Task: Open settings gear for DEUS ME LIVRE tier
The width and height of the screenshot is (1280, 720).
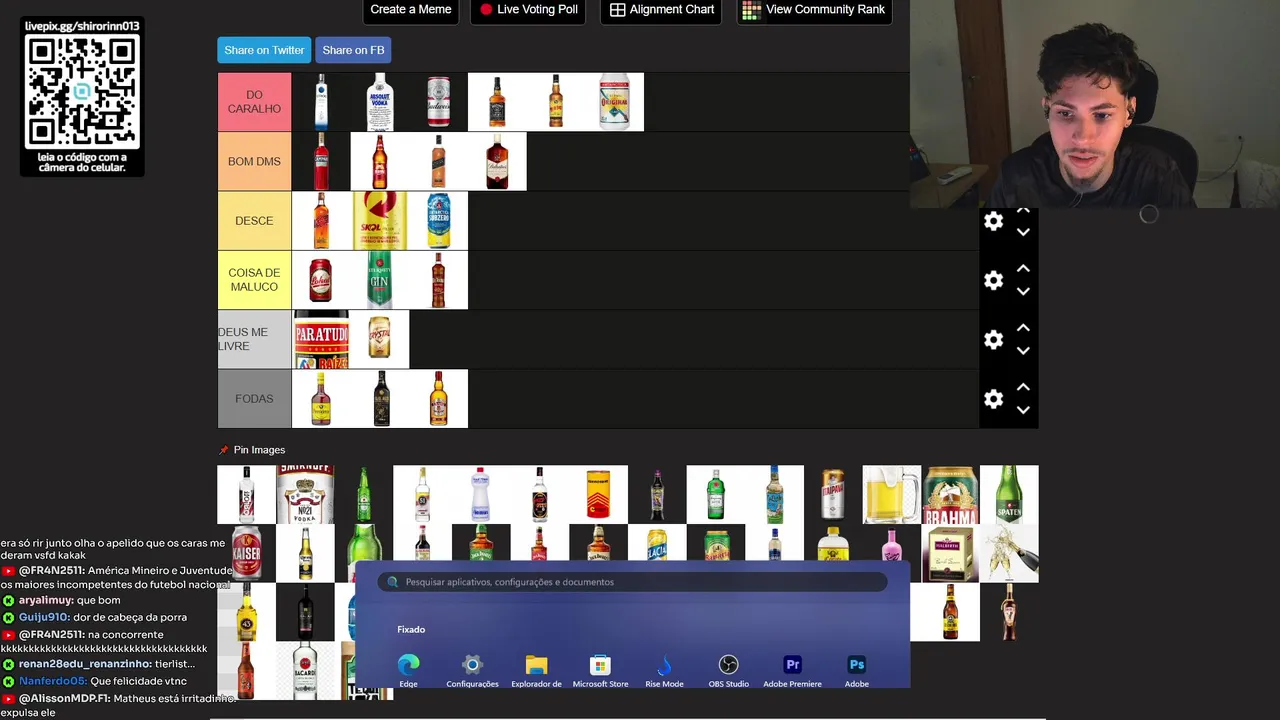Action: coord(993,339)
